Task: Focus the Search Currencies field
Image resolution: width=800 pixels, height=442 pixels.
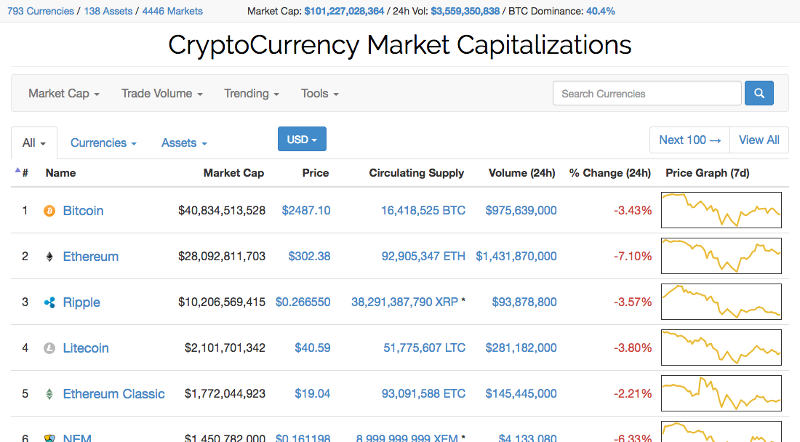Action: 647,93
